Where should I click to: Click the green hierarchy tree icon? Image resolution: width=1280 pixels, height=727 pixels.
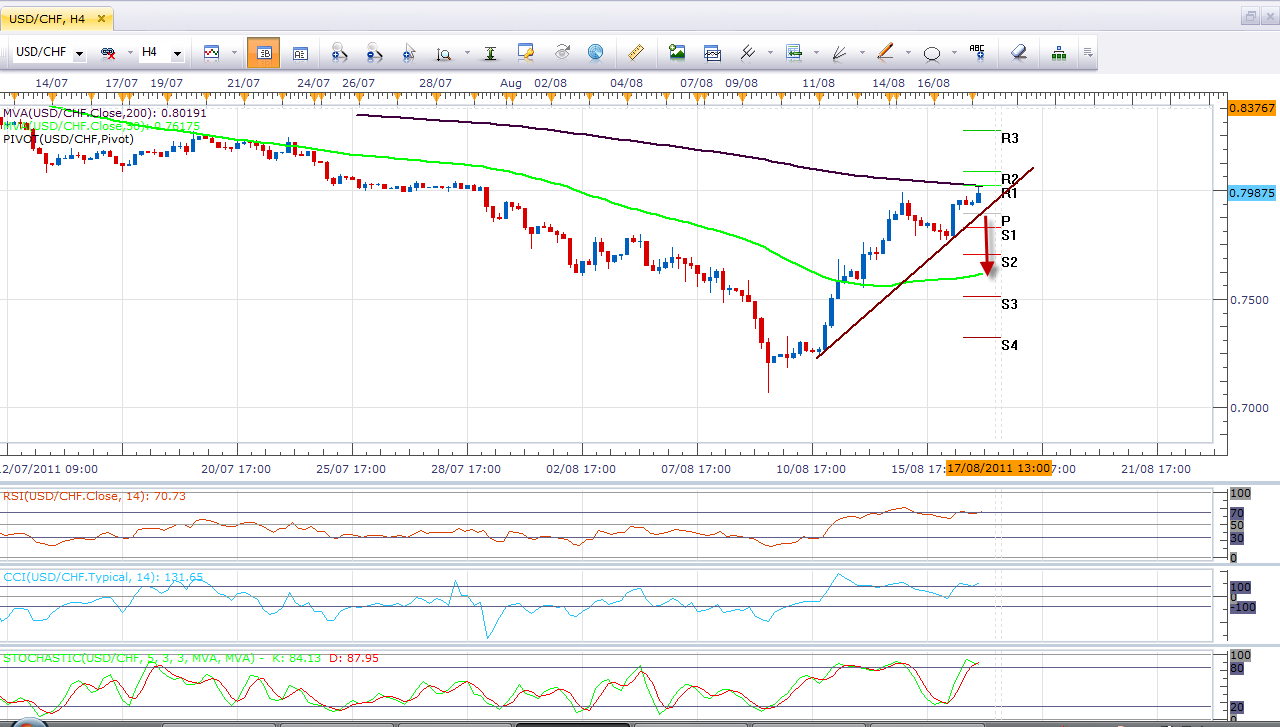coord(1058,52)
